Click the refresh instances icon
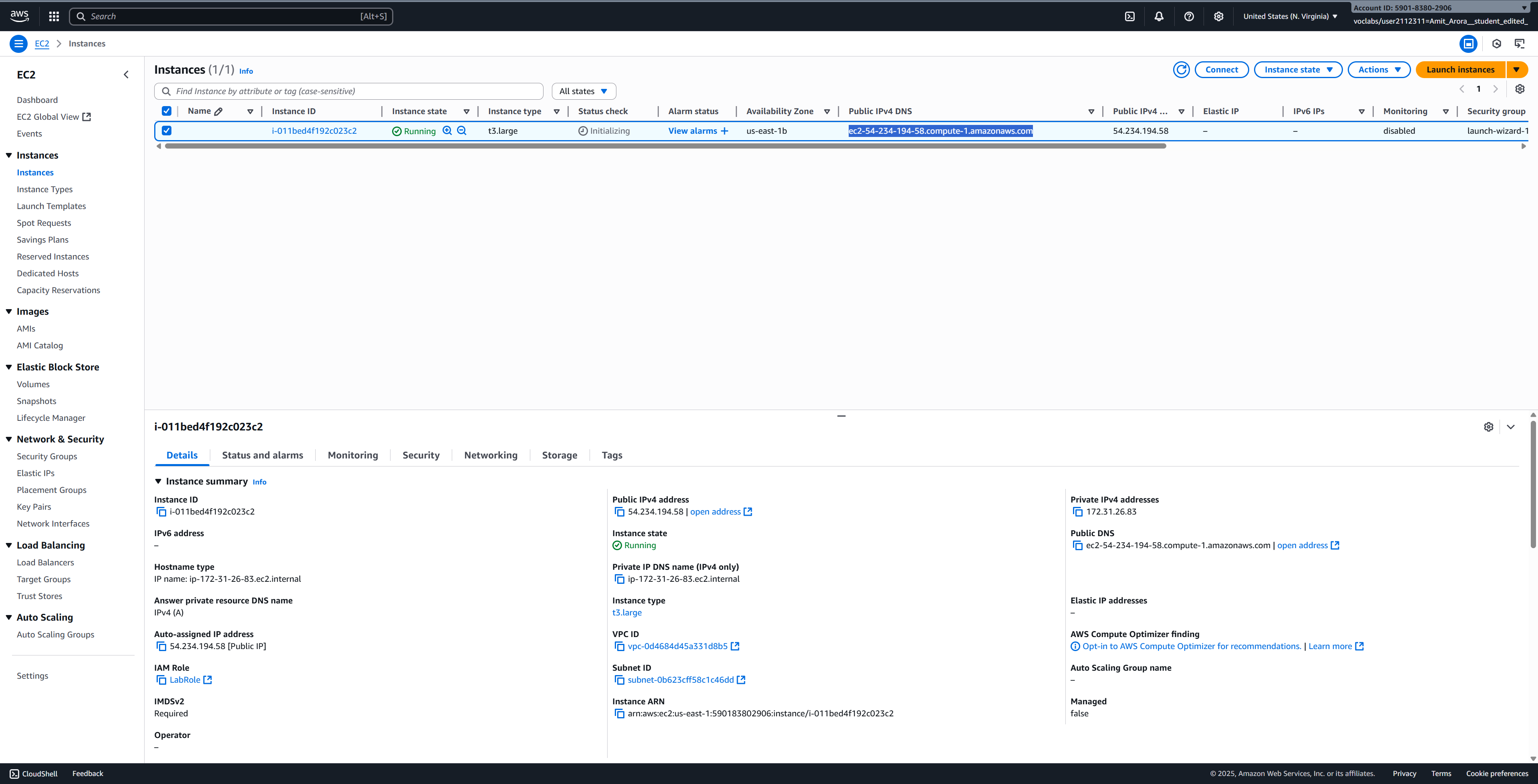The image size is (1538, 784). click(1181, 70)
